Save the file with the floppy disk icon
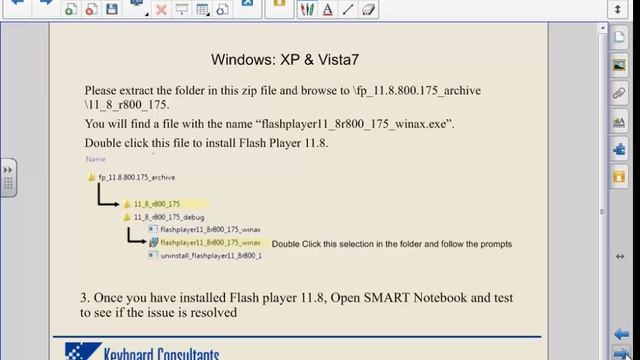640x360 pixels. click(112, 9)
